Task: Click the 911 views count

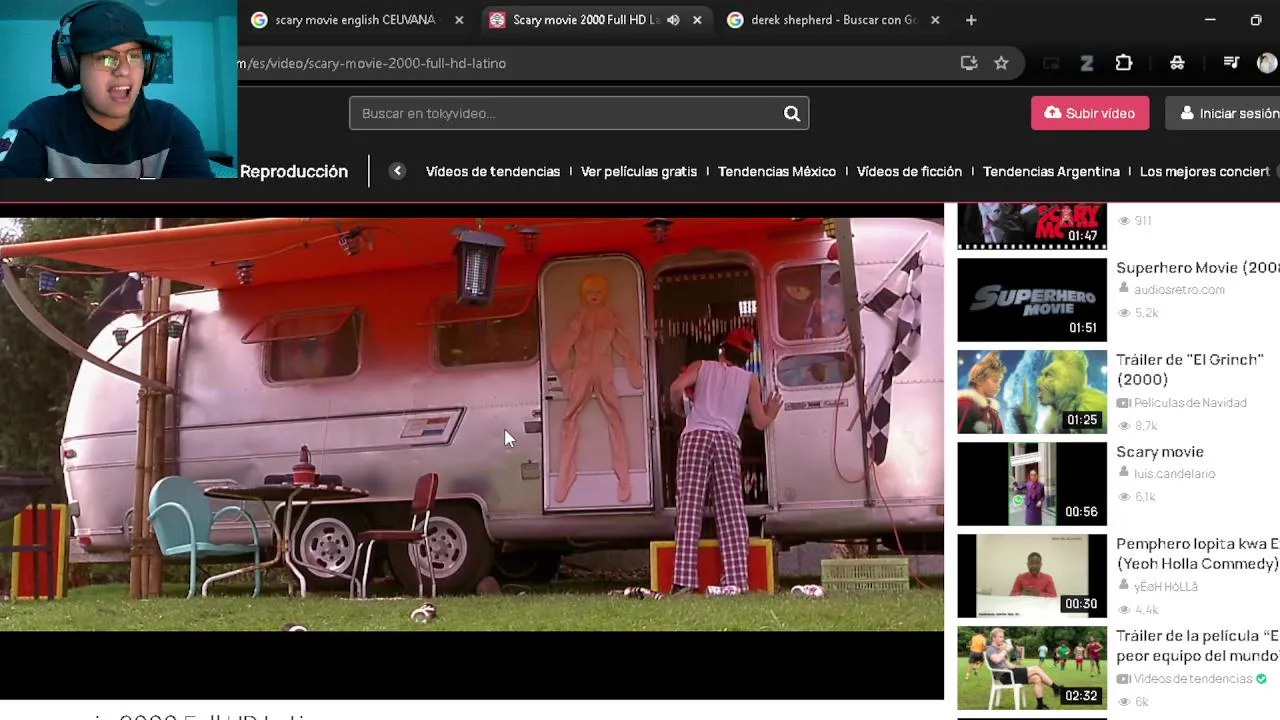Action: tap(1143, 221)
